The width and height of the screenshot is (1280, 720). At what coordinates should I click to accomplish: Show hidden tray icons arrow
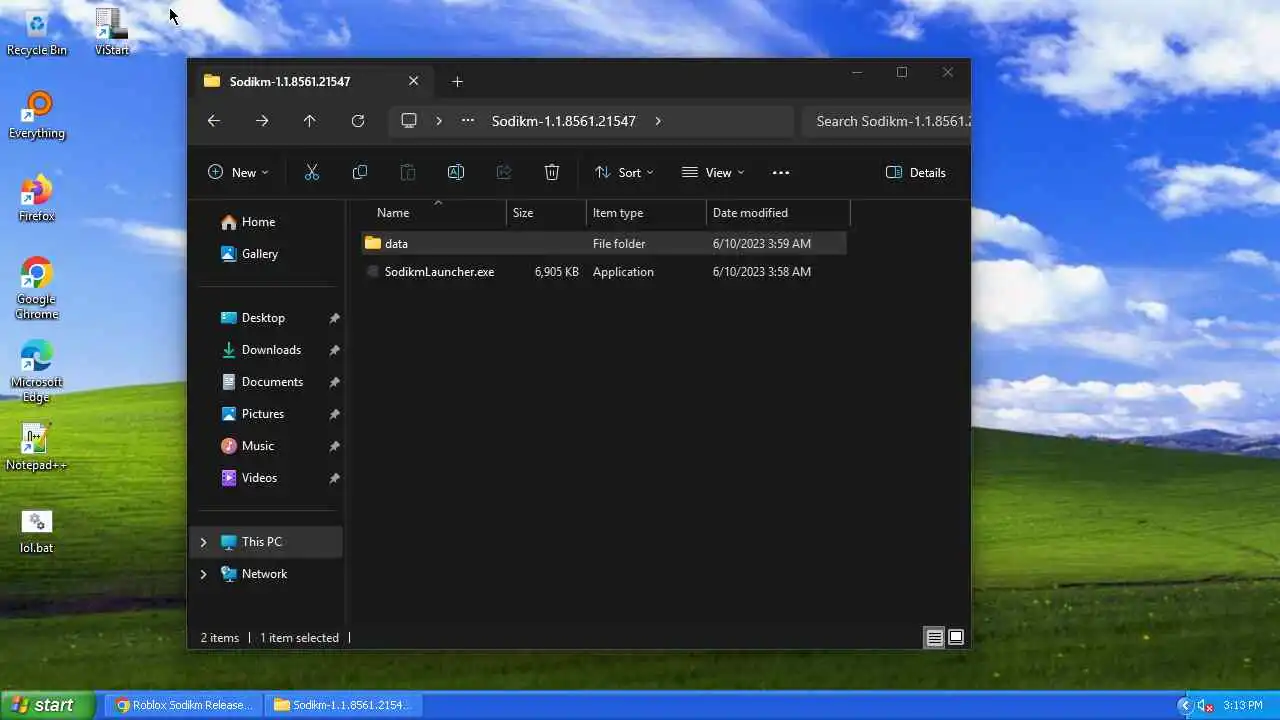click(x=1185, y=705)
